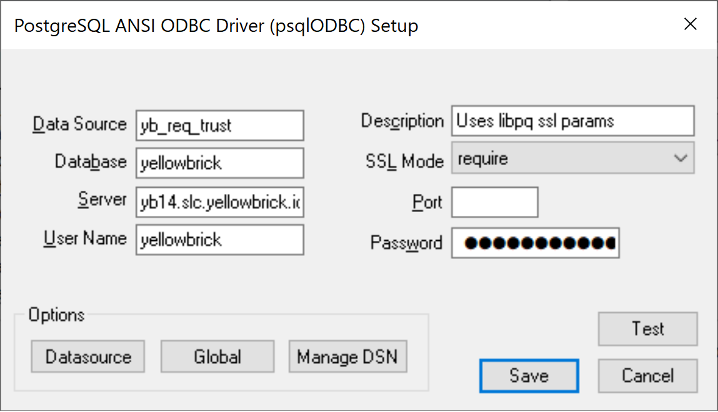Close the psqlODBC Setup dialog
This screenshot has height=412, width=718.
[x=687, y=25]
